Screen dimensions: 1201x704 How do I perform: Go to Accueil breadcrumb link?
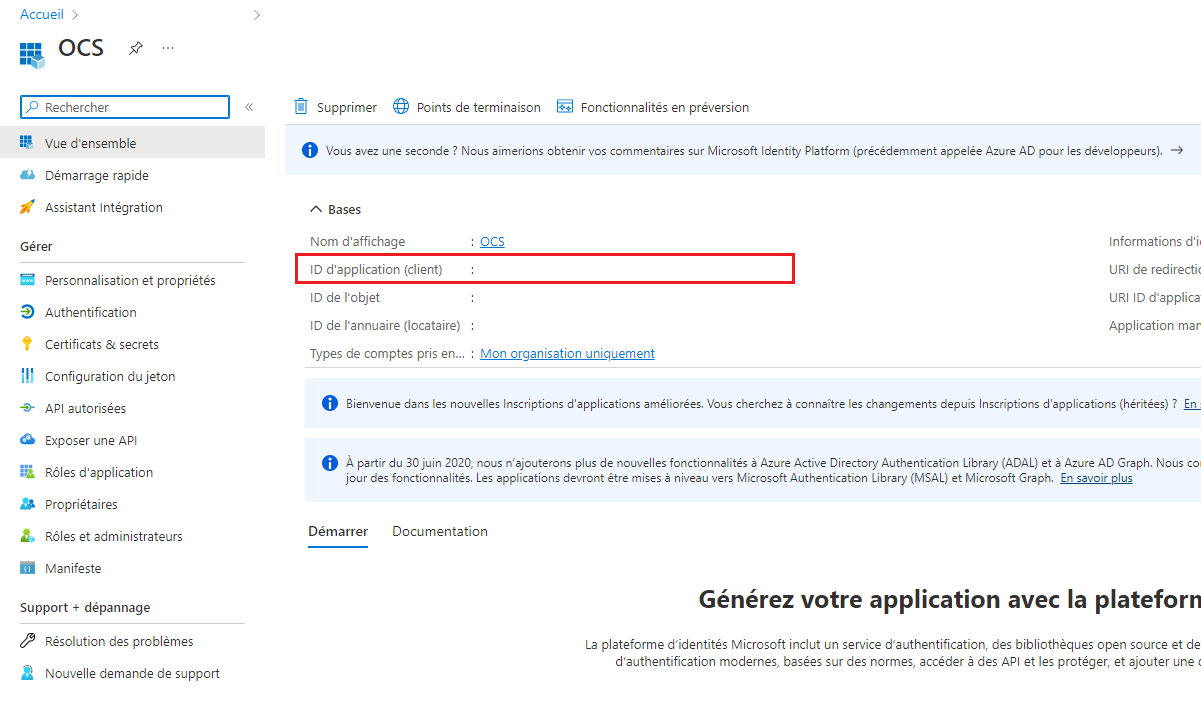(42, 14)
